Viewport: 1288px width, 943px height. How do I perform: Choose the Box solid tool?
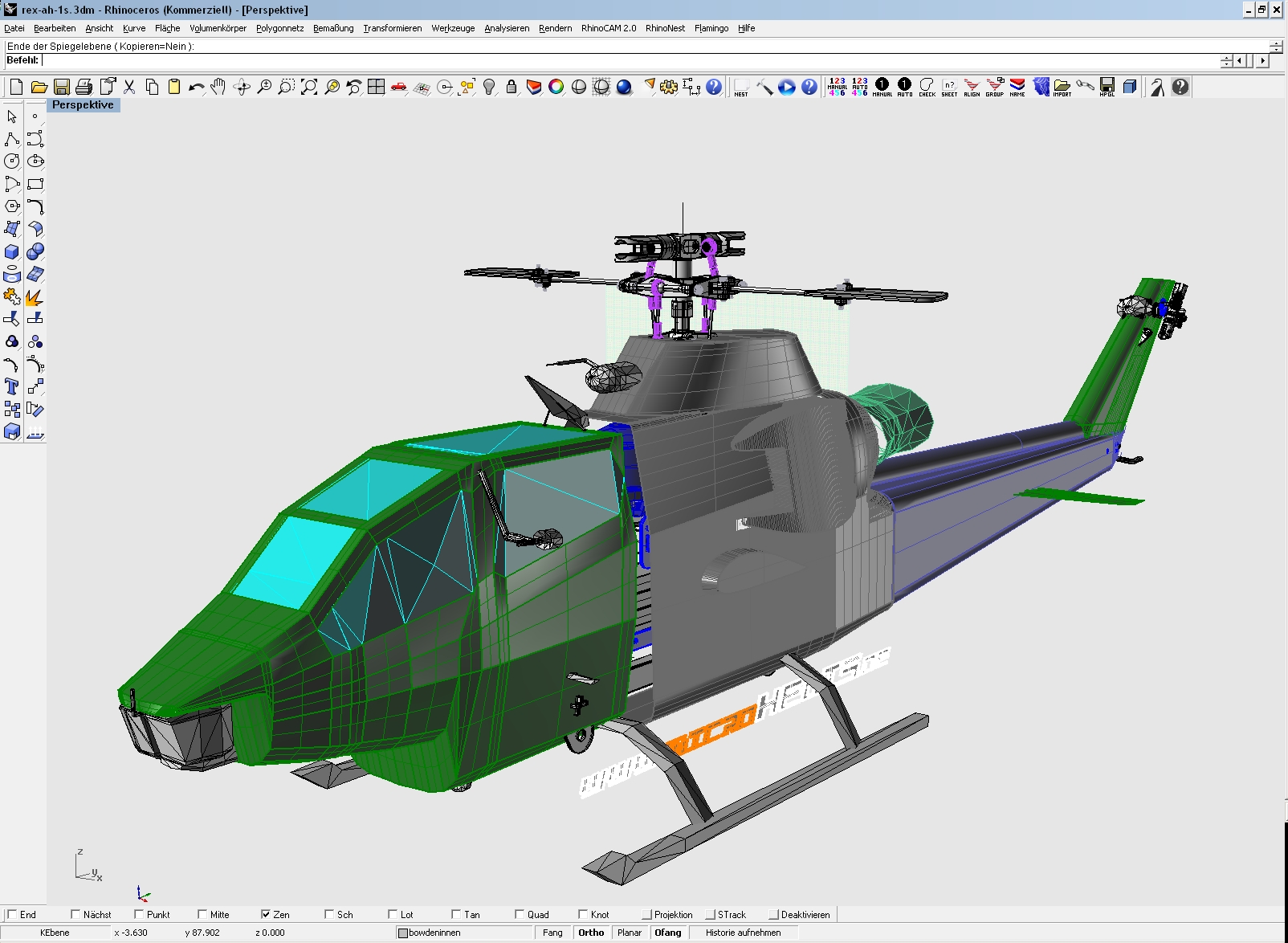pyautogui.click(x=12, y=251)
